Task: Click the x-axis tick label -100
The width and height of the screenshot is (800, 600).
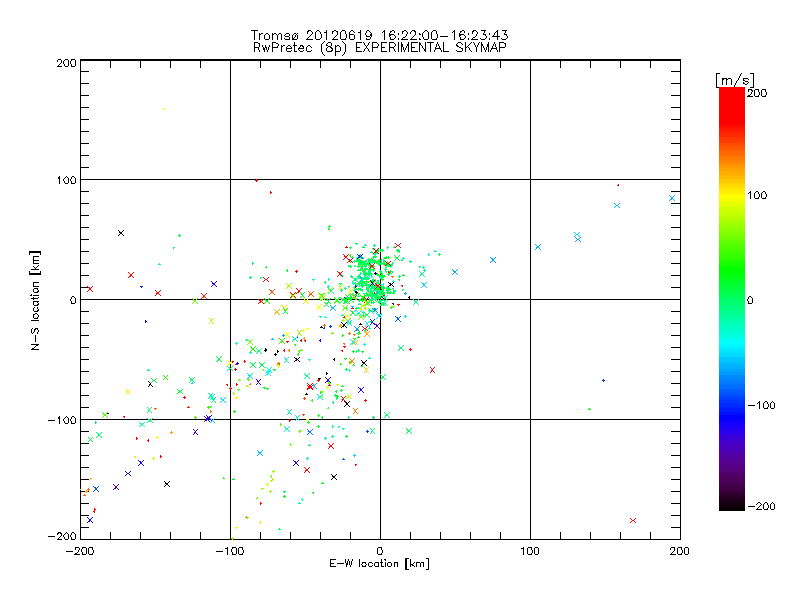Action: click(x=230, y=551)
